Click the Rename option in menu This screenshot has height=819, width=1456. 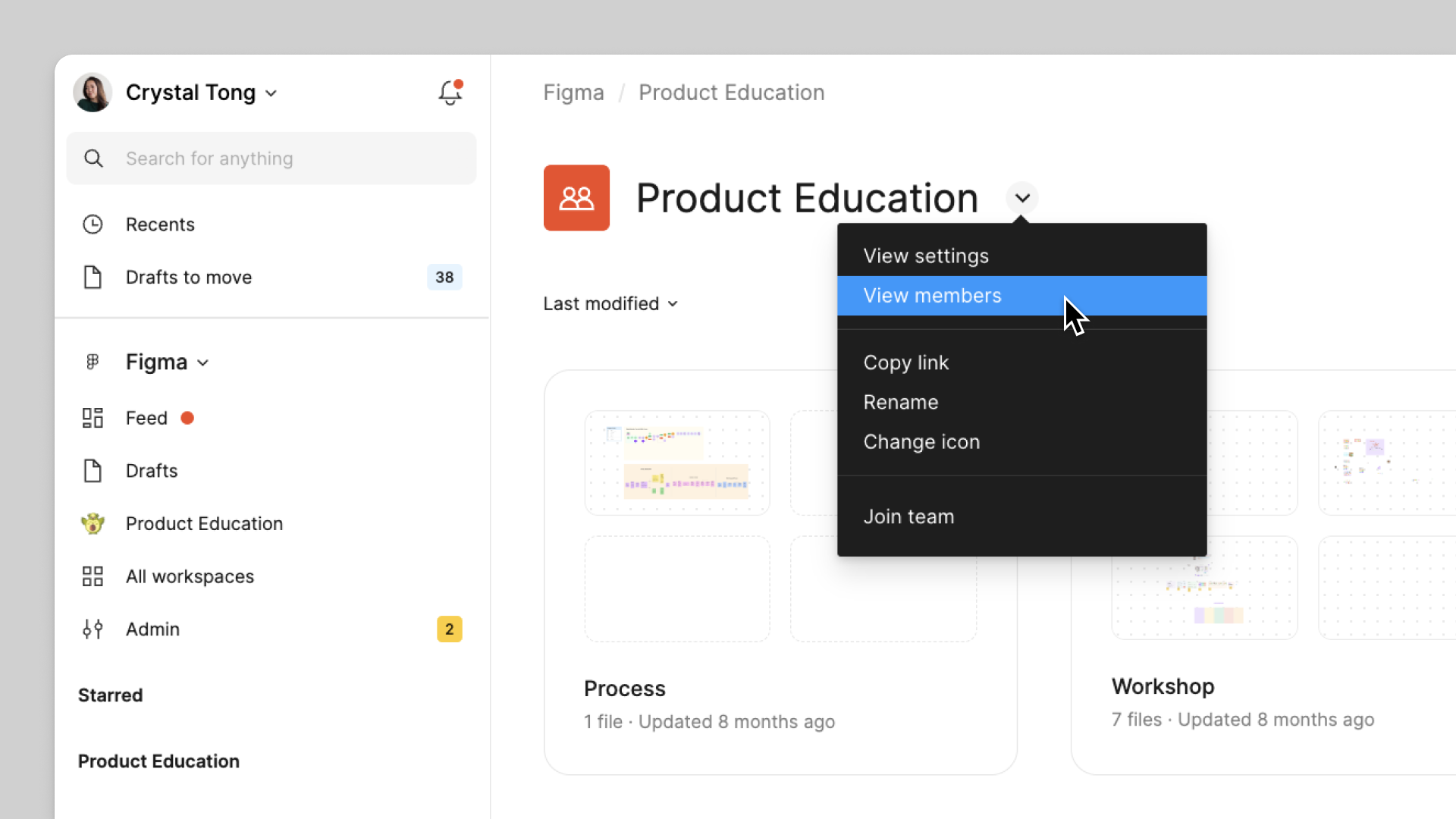point(901,402)
